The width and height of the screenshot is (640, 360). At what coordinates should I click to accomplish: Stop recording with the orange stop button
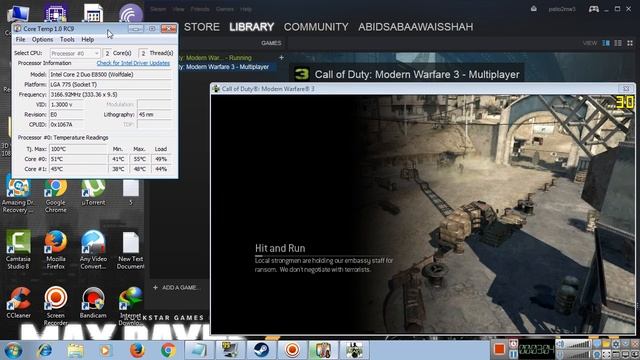point(499,349)
